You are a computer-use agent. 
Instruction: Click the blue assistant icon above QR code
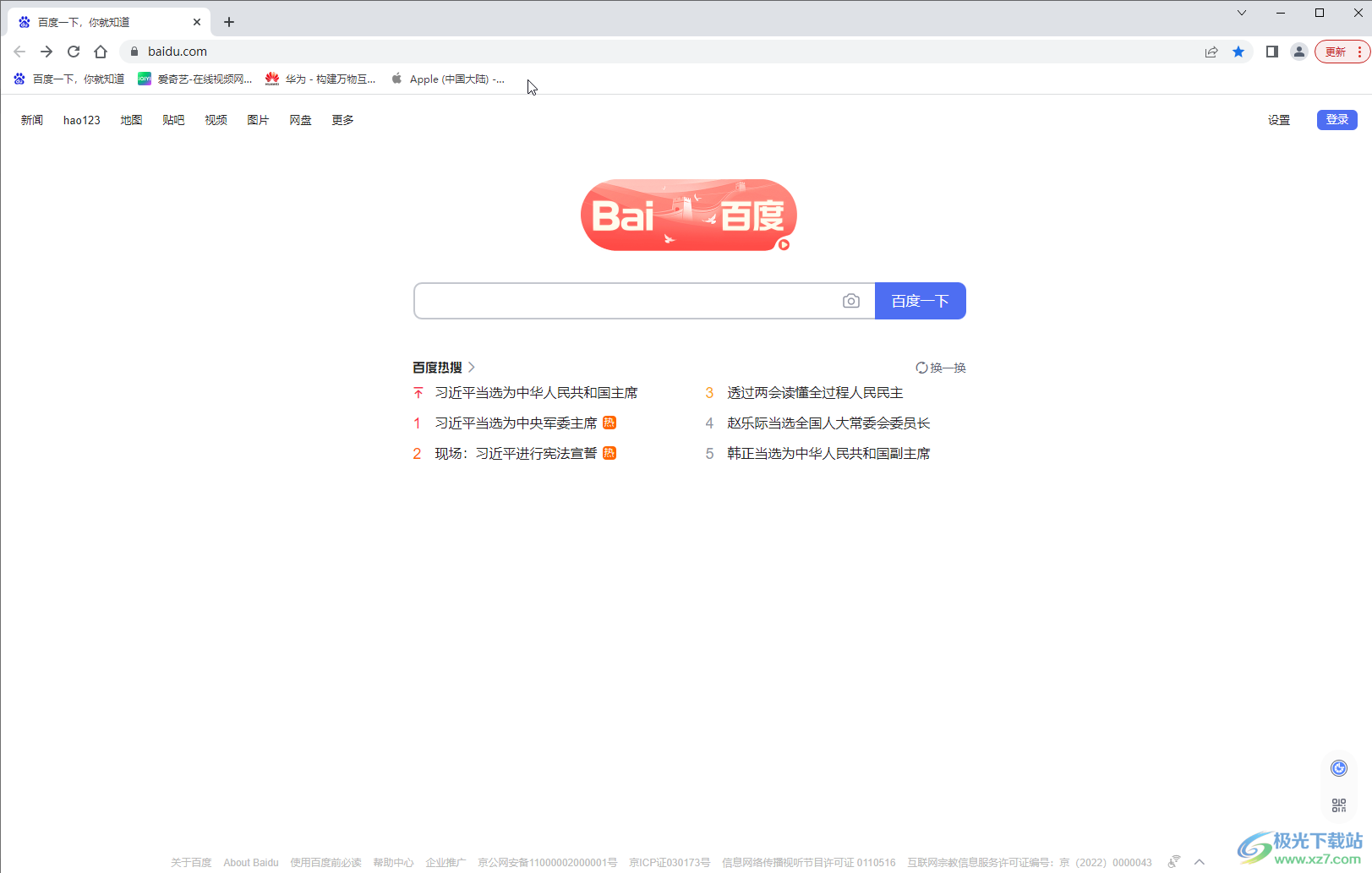1339,768
